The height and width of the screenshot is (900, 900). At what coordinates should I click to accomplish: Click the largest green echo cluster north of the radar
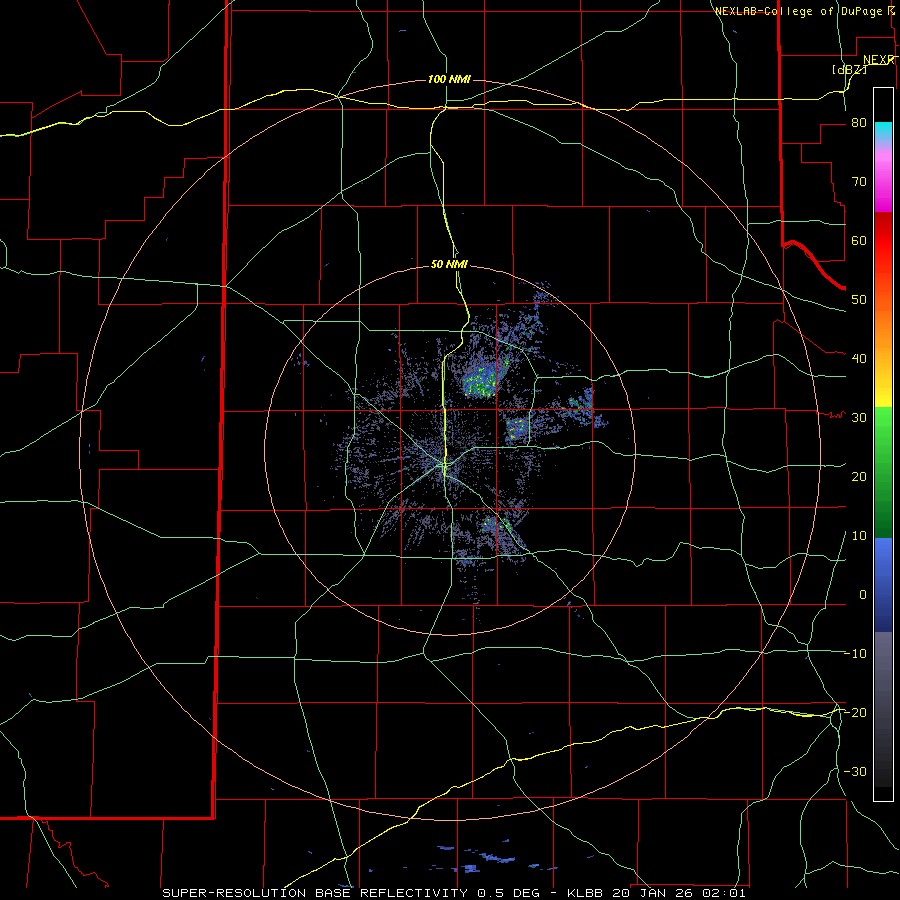pyautogui.click(x=480, y=381)
